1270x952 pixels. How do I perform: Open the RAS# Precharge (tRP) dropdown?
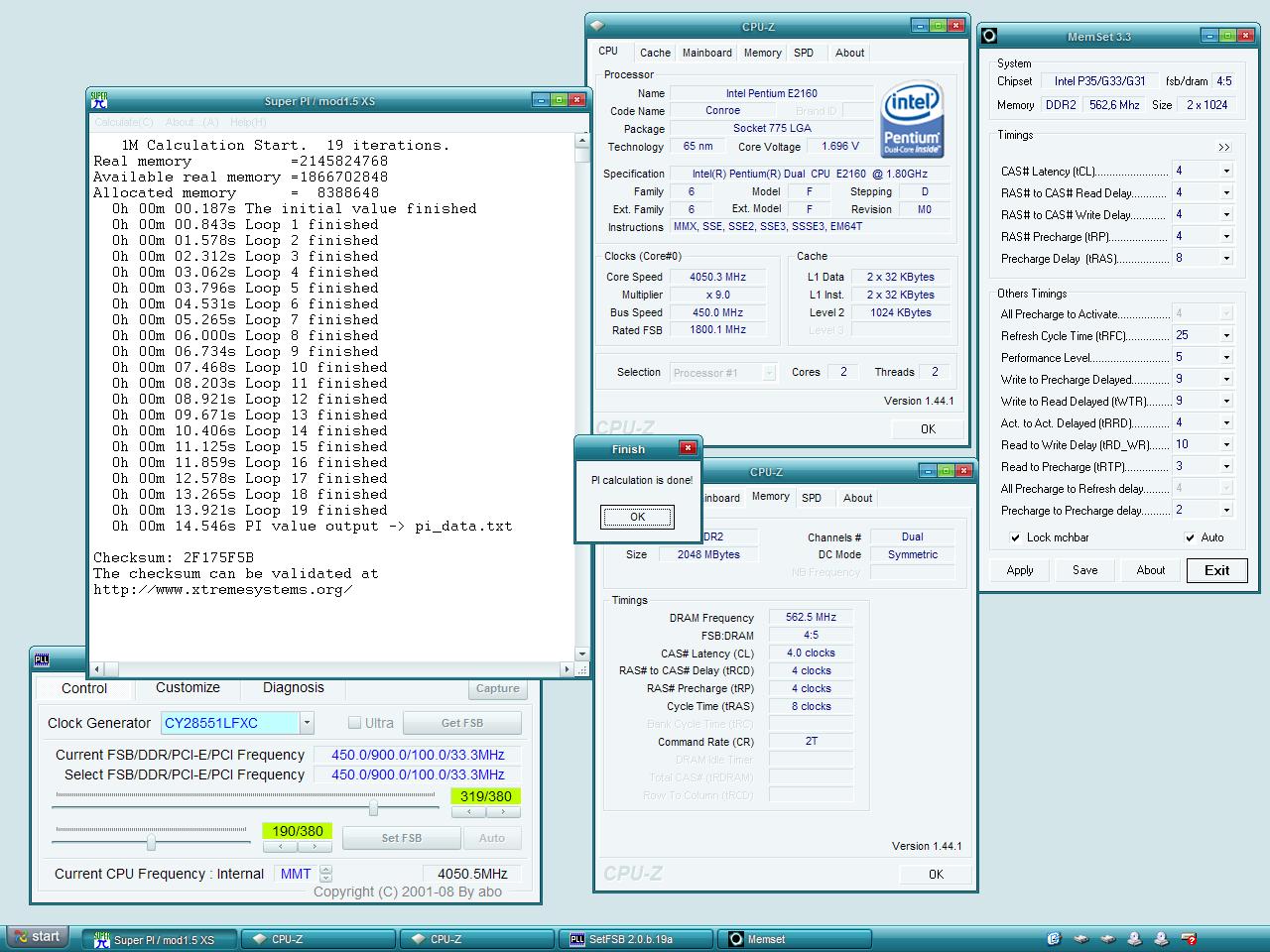[x=1226, y=236]
